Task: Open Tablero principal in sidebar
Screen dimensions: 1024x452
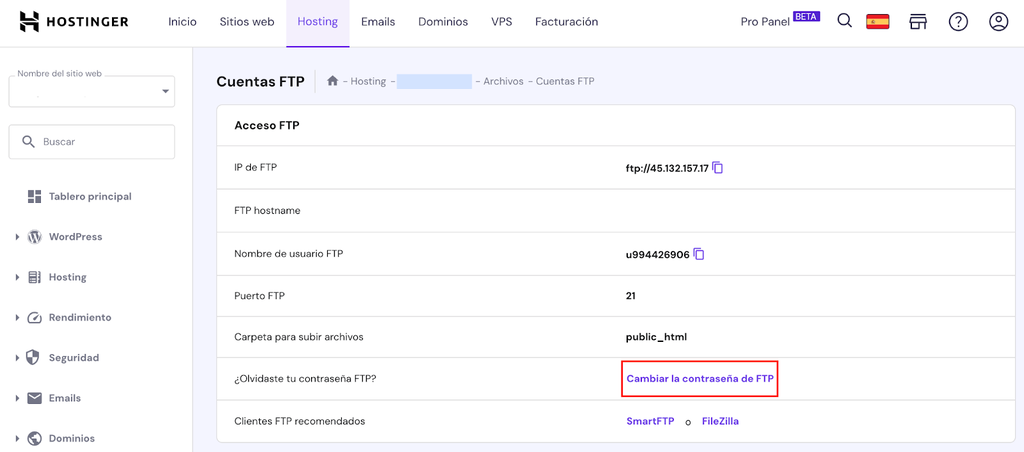Action: (90, 196)
